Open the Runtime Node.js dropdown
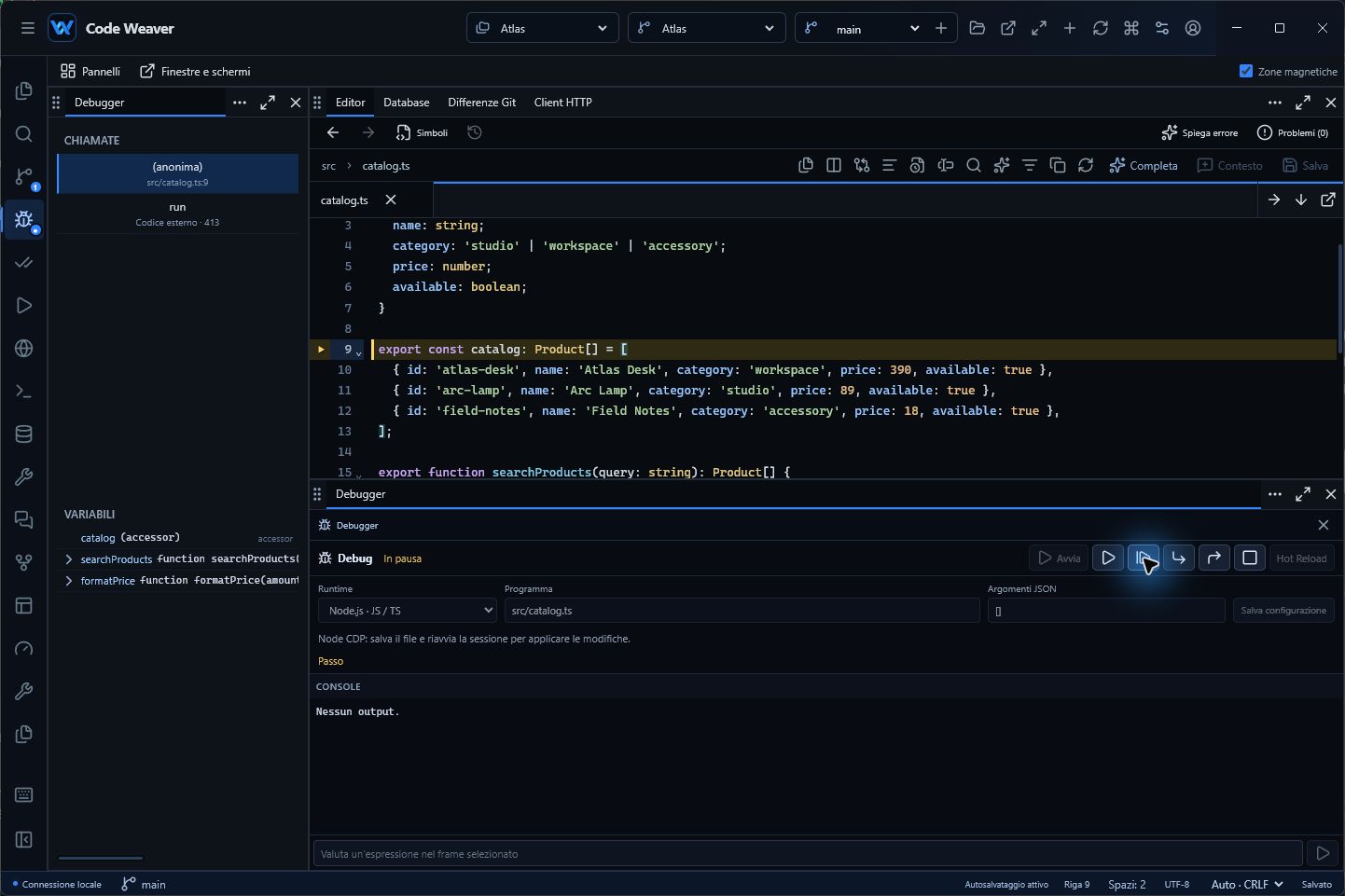 click(407, 611)
